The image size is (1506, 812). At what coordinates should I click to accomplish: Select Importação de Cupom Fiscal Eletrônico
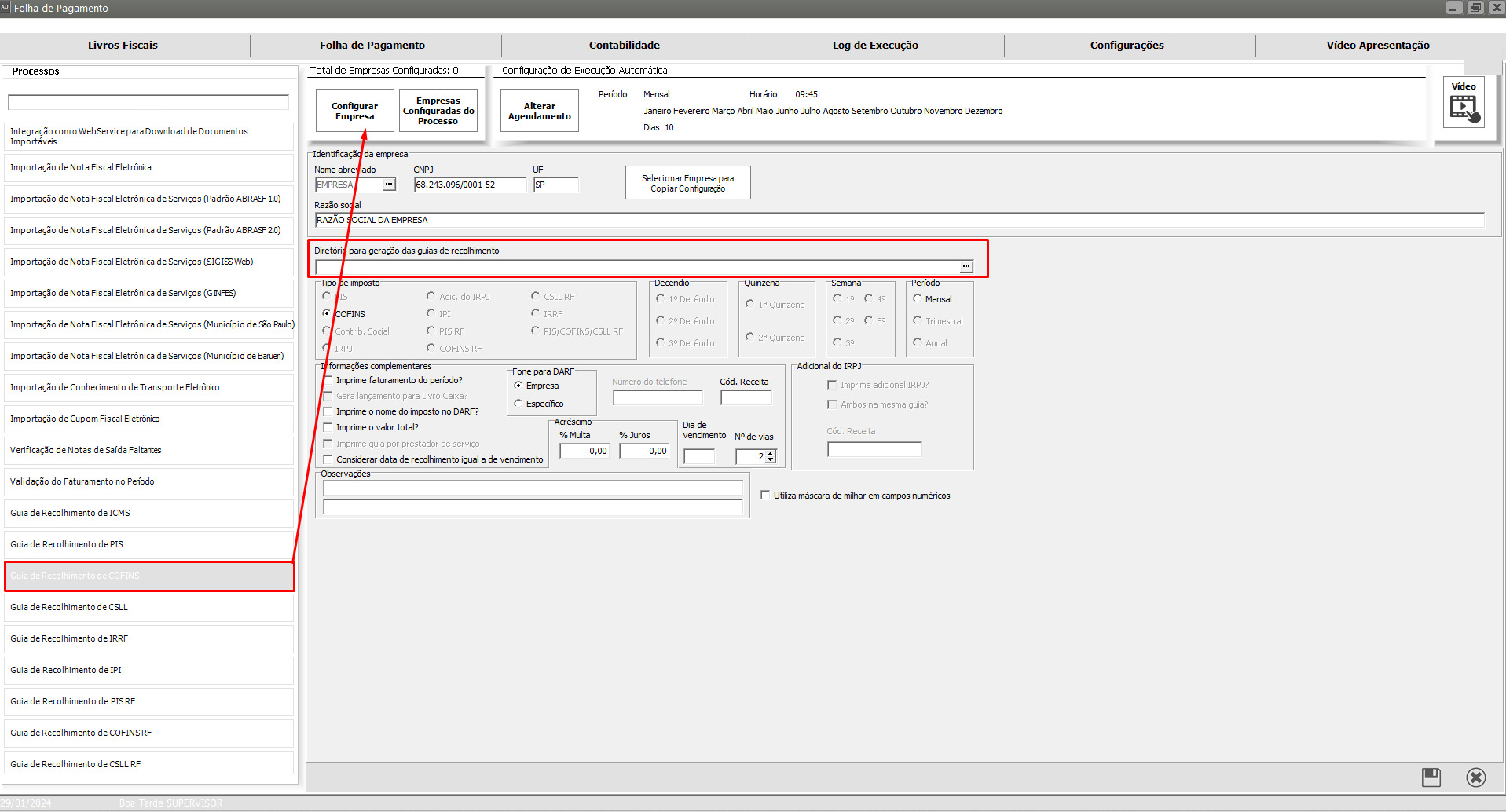coord(149,419)
